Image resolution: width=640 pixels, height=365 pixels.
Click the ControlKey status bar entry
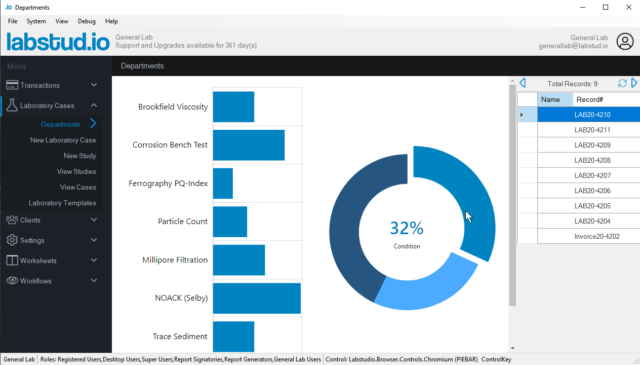tap(496, 359)
